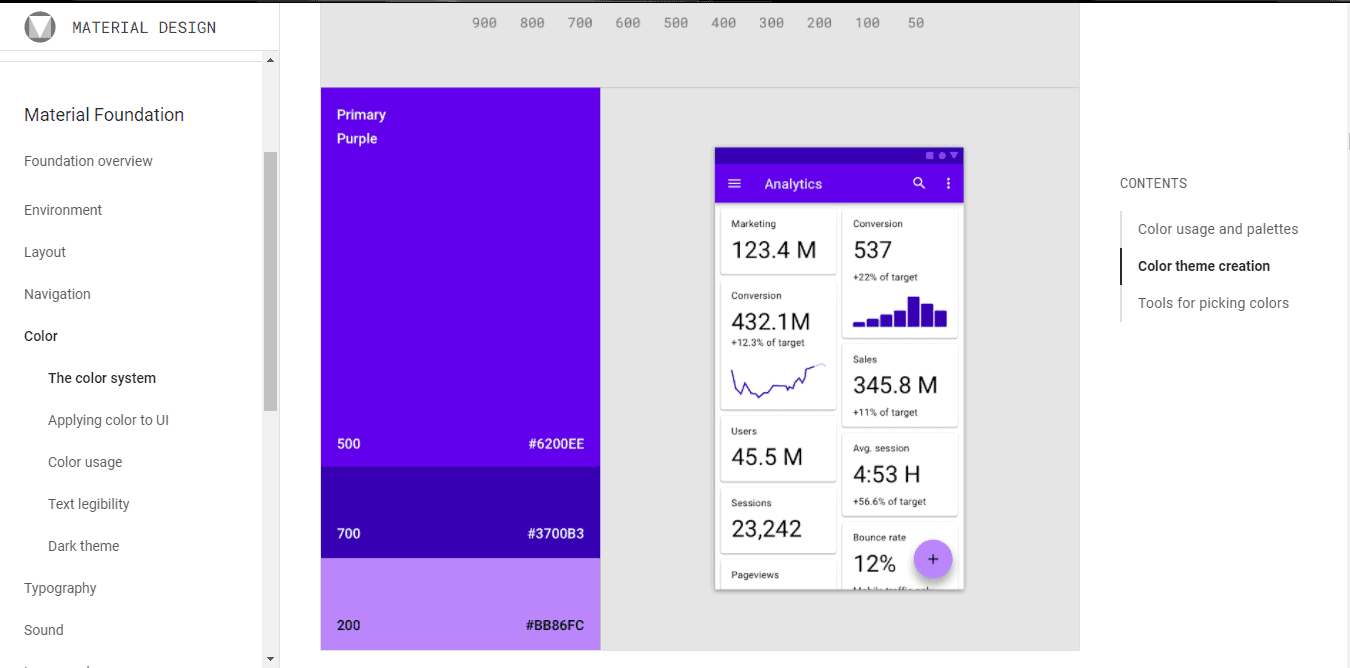Select The color system in the sidebar
This screenshot has height=668, width=1350.
102,377
